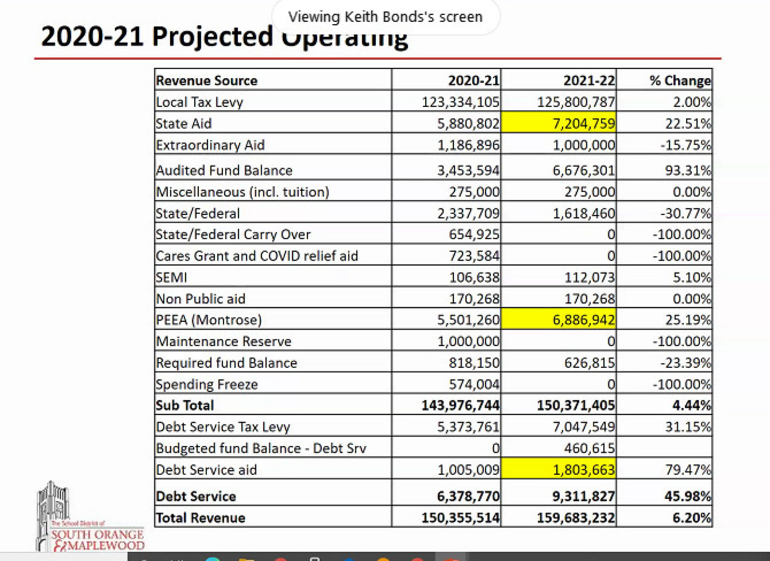Click the 6,676,301 value
The width and height of the screenshot is (770, 561).
[584, 170]
